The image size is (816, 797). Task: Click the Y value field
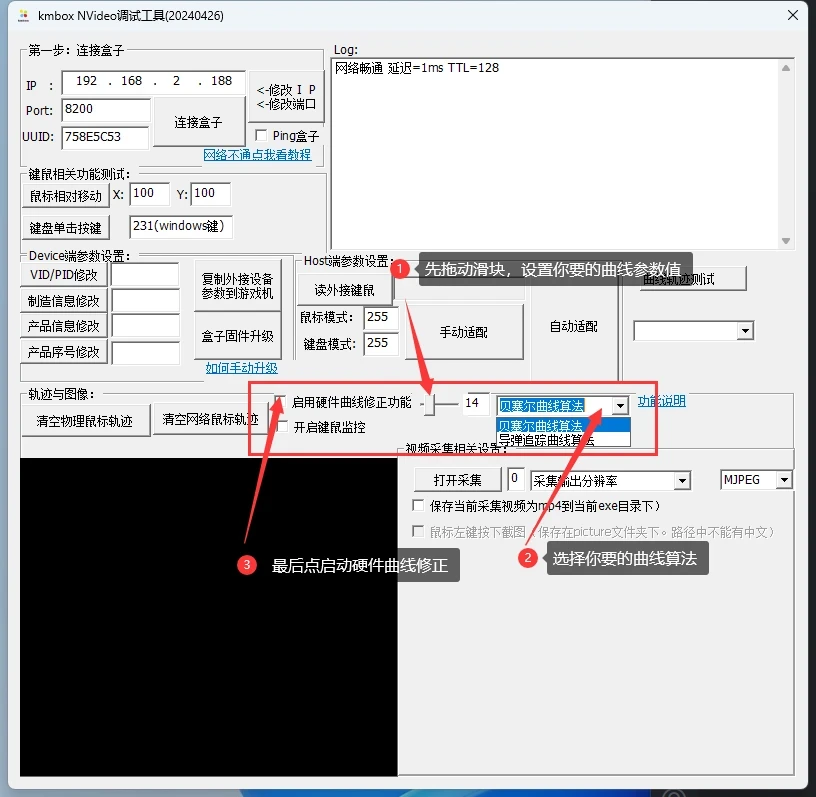(210, 194)
